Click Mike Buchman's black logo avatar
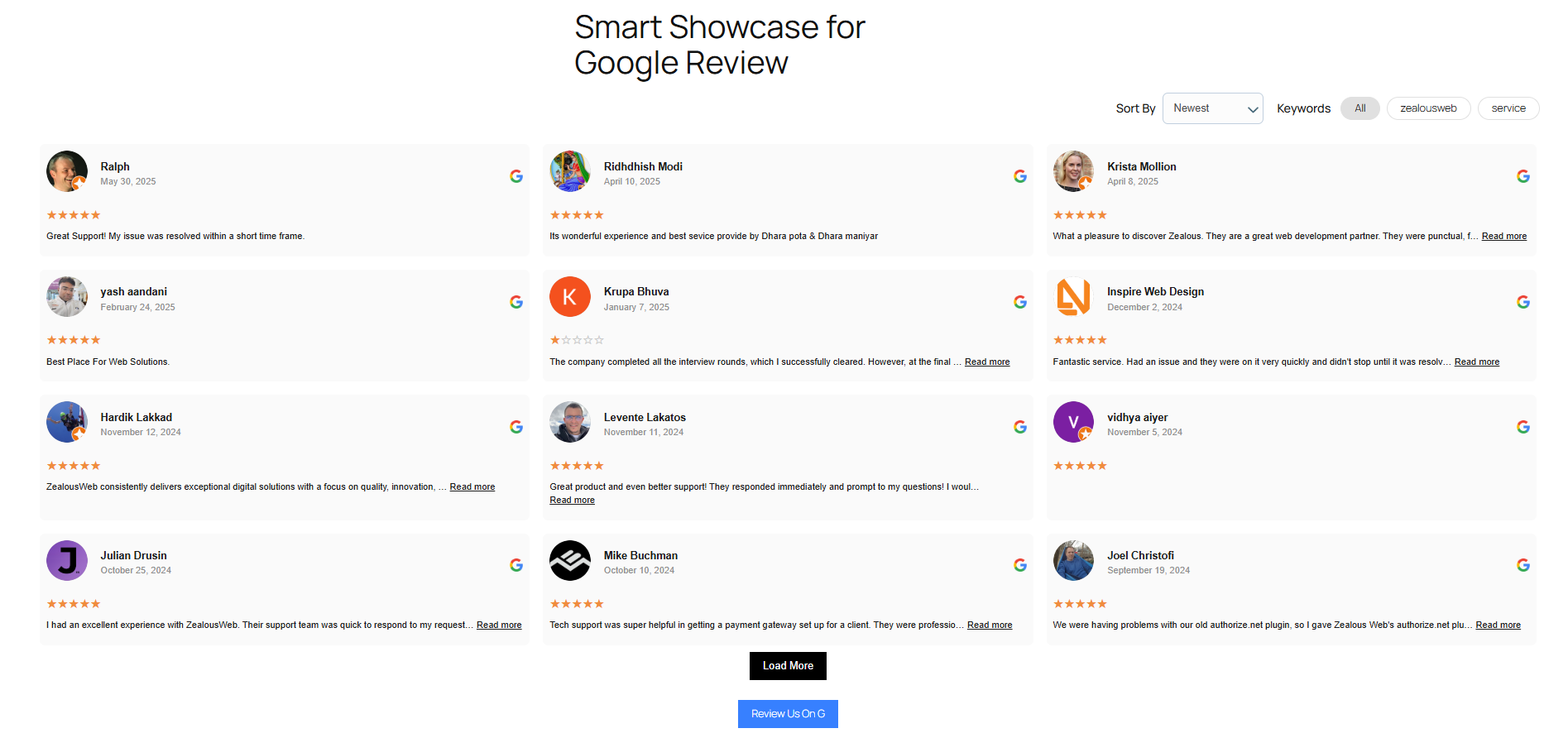 click(x=570, y=561)
